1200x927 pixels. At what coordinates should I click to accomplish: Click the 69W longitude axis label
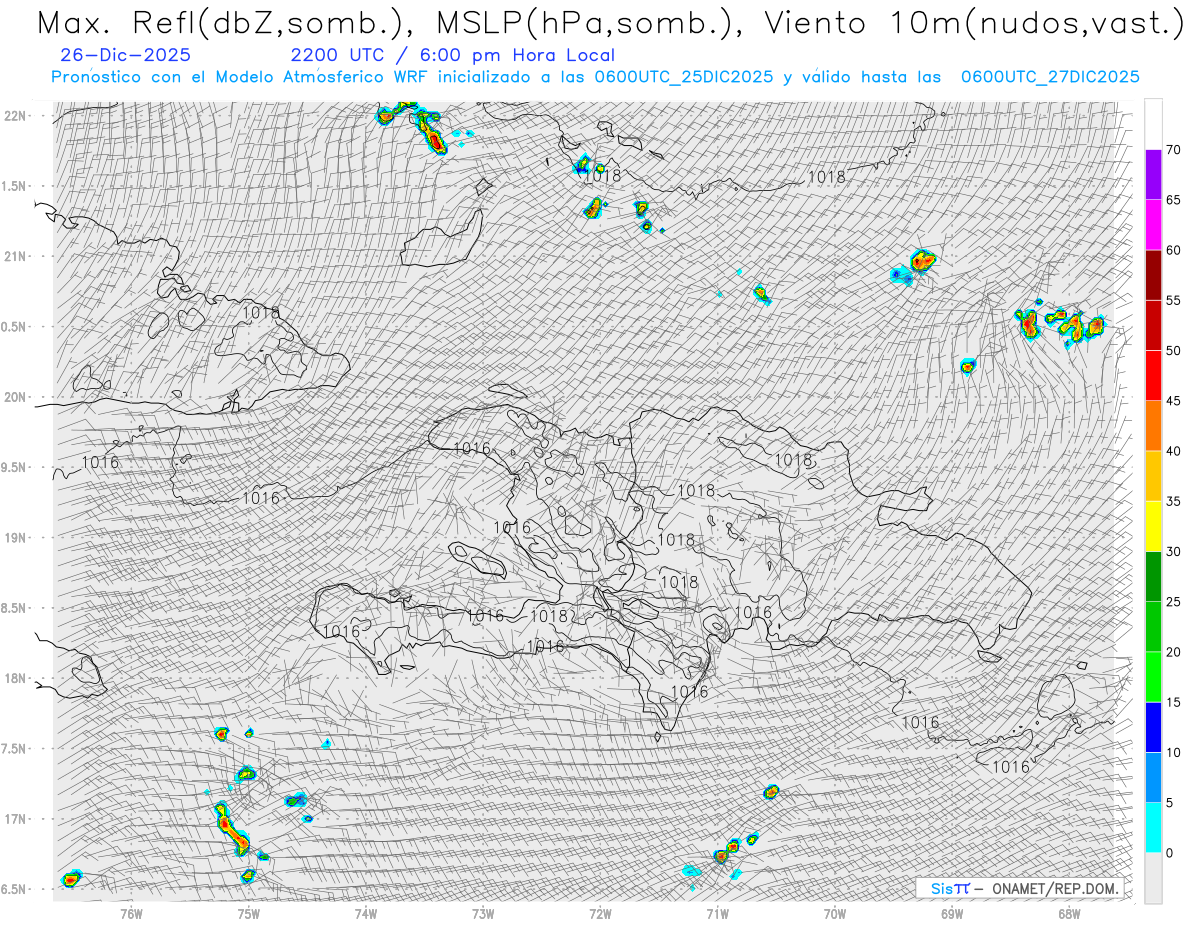click(951, 912)
